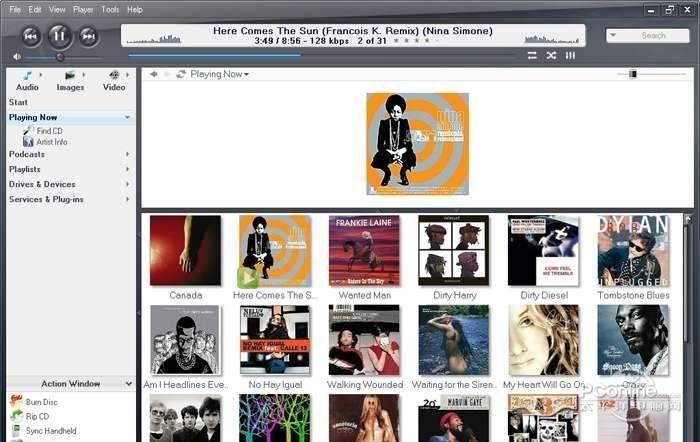Open the Tools menu

110,9
